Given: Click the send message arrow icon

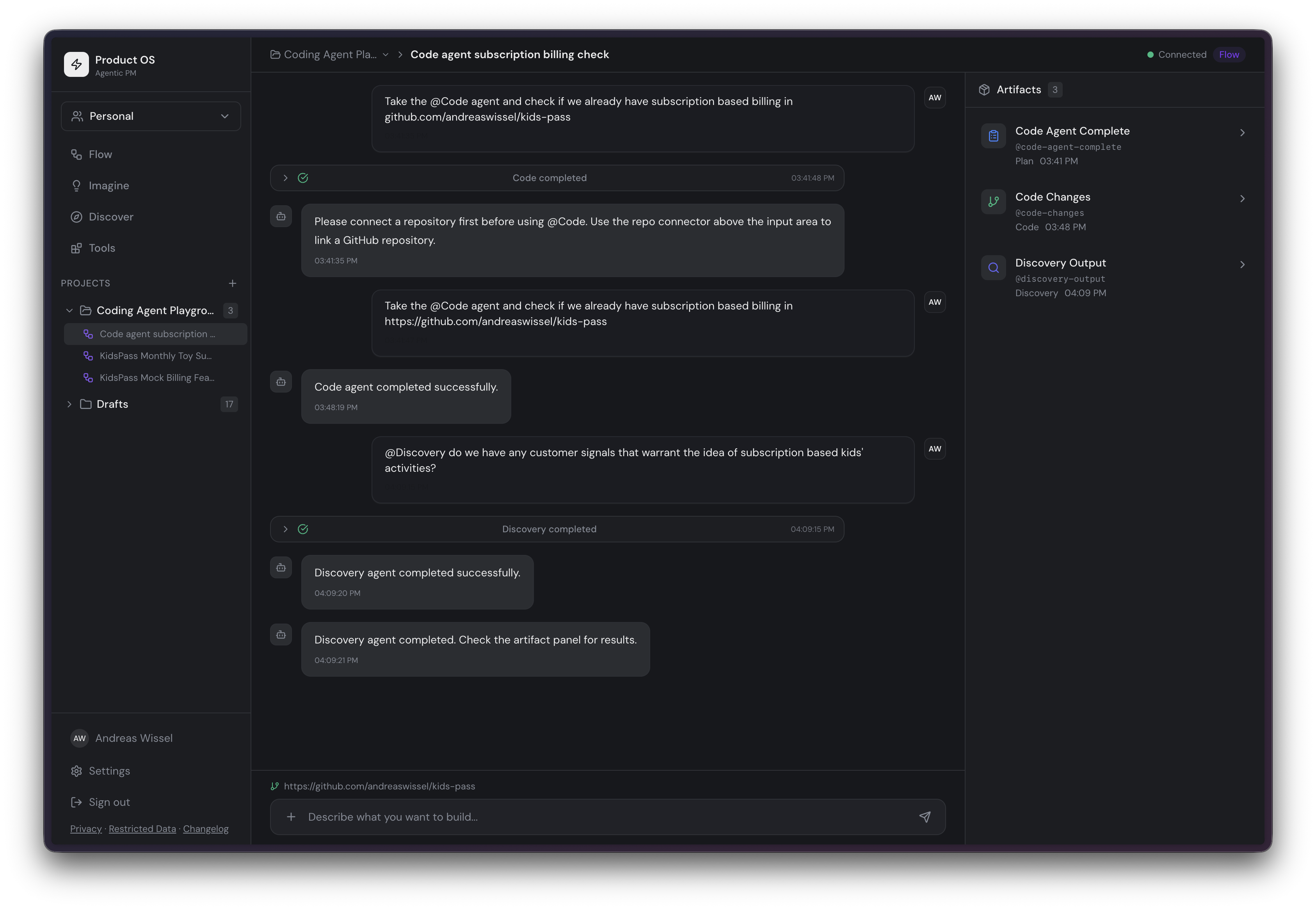Looking at the screenshot, I should 925,816.
